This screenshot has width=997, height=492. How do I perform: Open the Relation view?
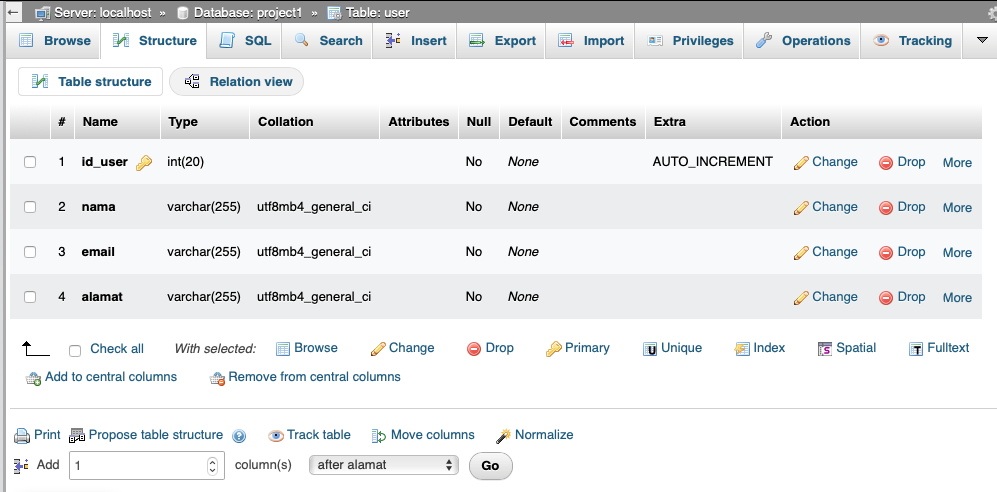click(237, 81)
